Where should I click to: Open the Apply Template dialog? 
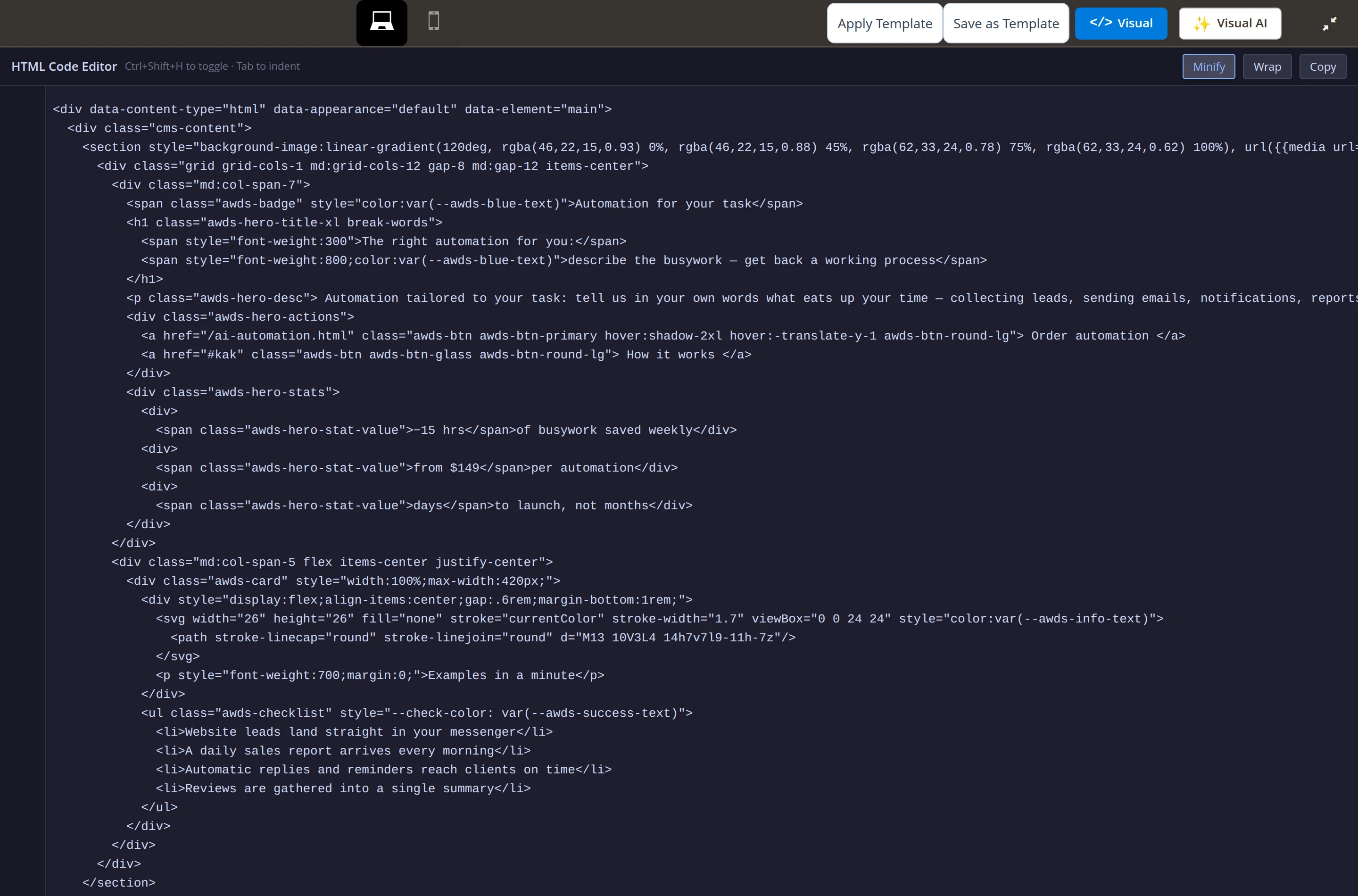tap(885, 24)
